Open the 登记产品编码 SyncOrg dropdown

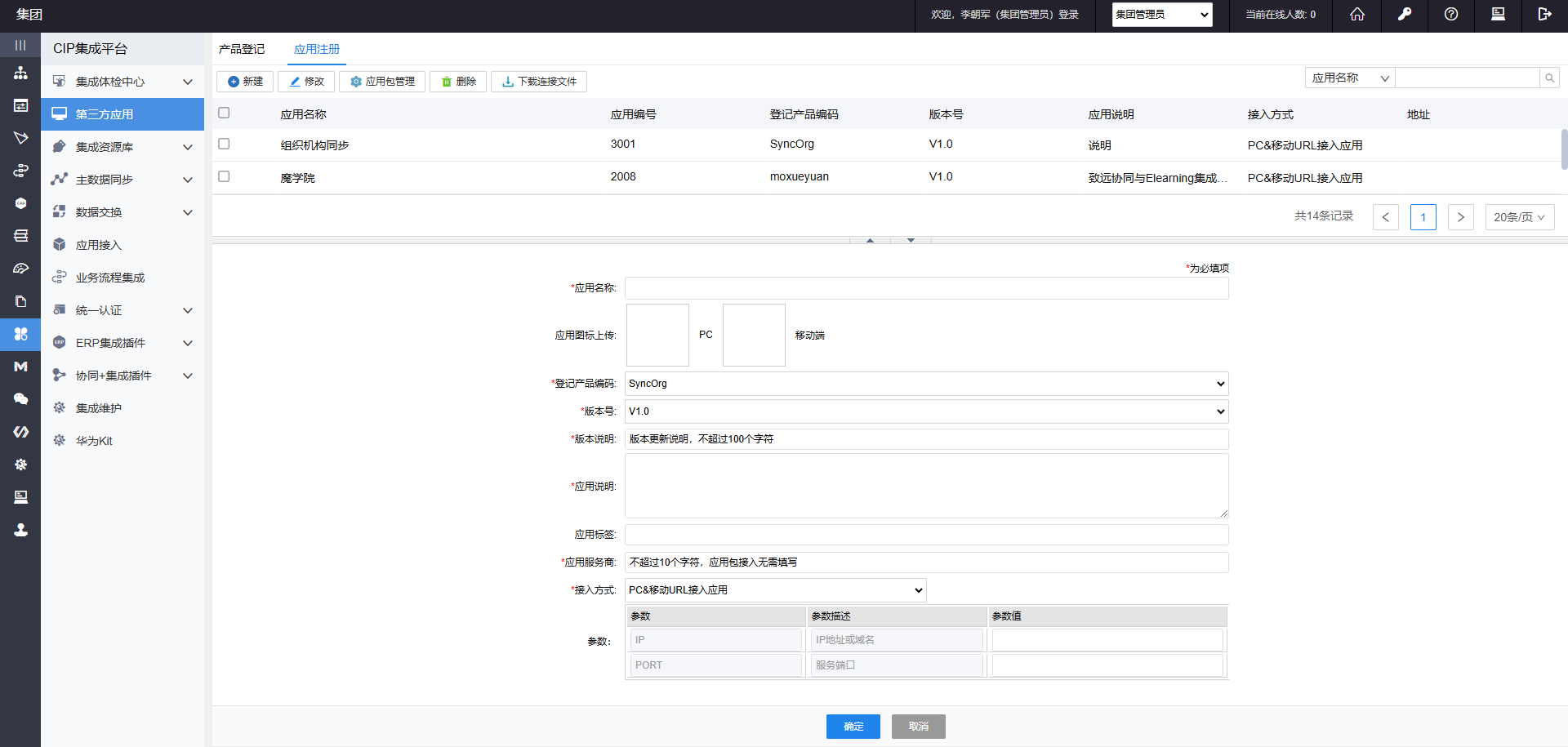pyautogui.click(x=926, y=384)
